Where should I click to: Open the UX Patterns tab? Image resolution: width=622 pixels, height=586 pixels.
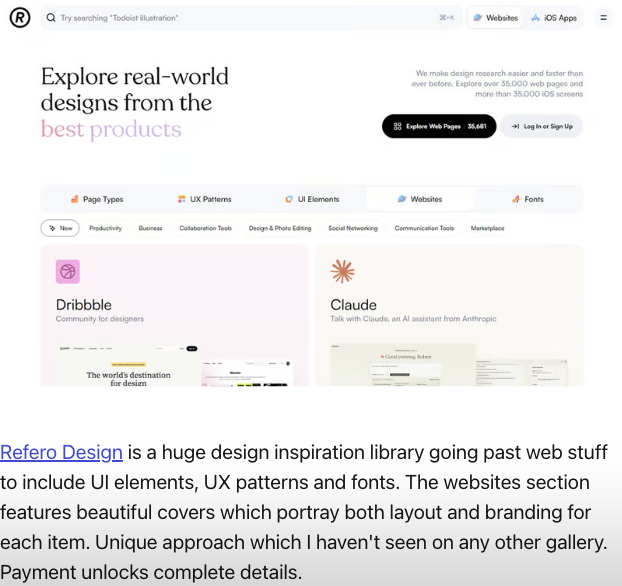[x=204, y=199]
